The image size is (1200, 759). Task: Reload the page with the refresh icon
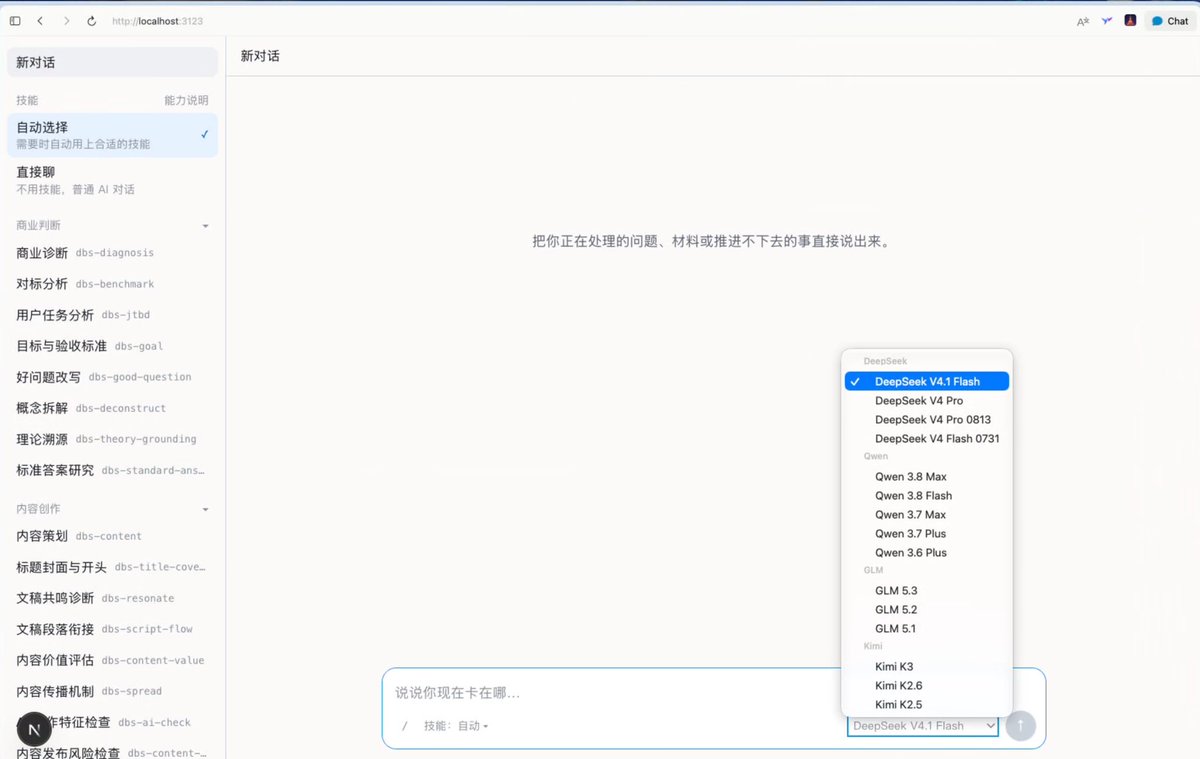[x=92, y=21]
